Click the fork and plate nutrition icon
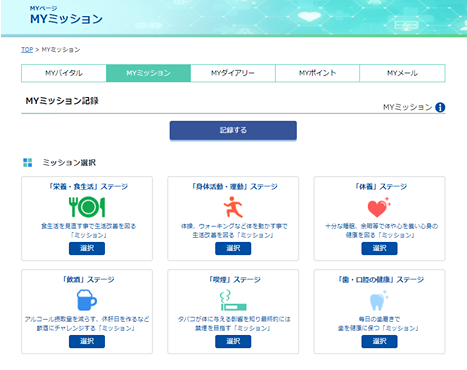Screen dimensions: 467x370 pos(87,207)
